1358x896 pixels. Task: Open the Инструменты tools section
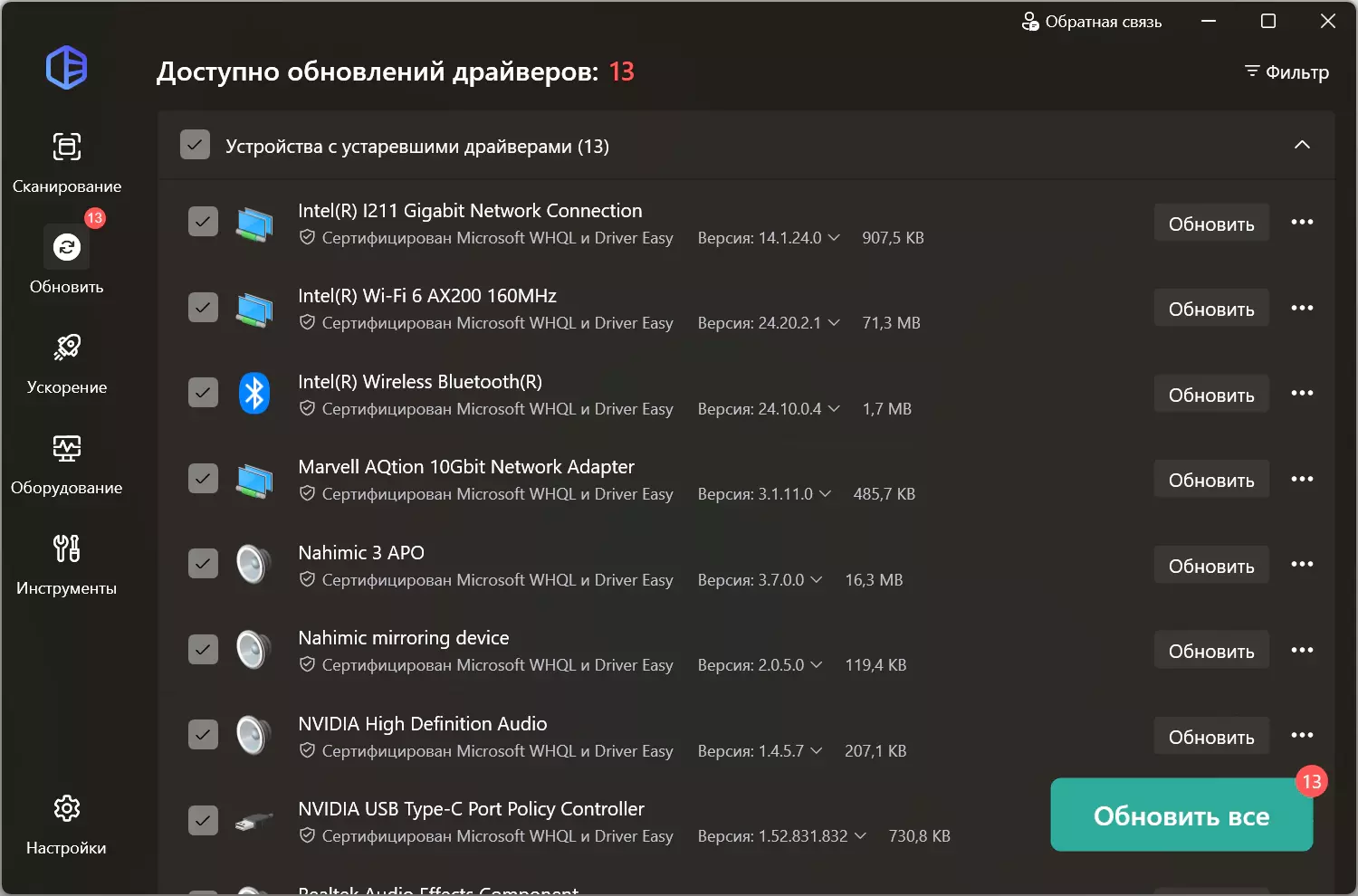pos(67,565)
